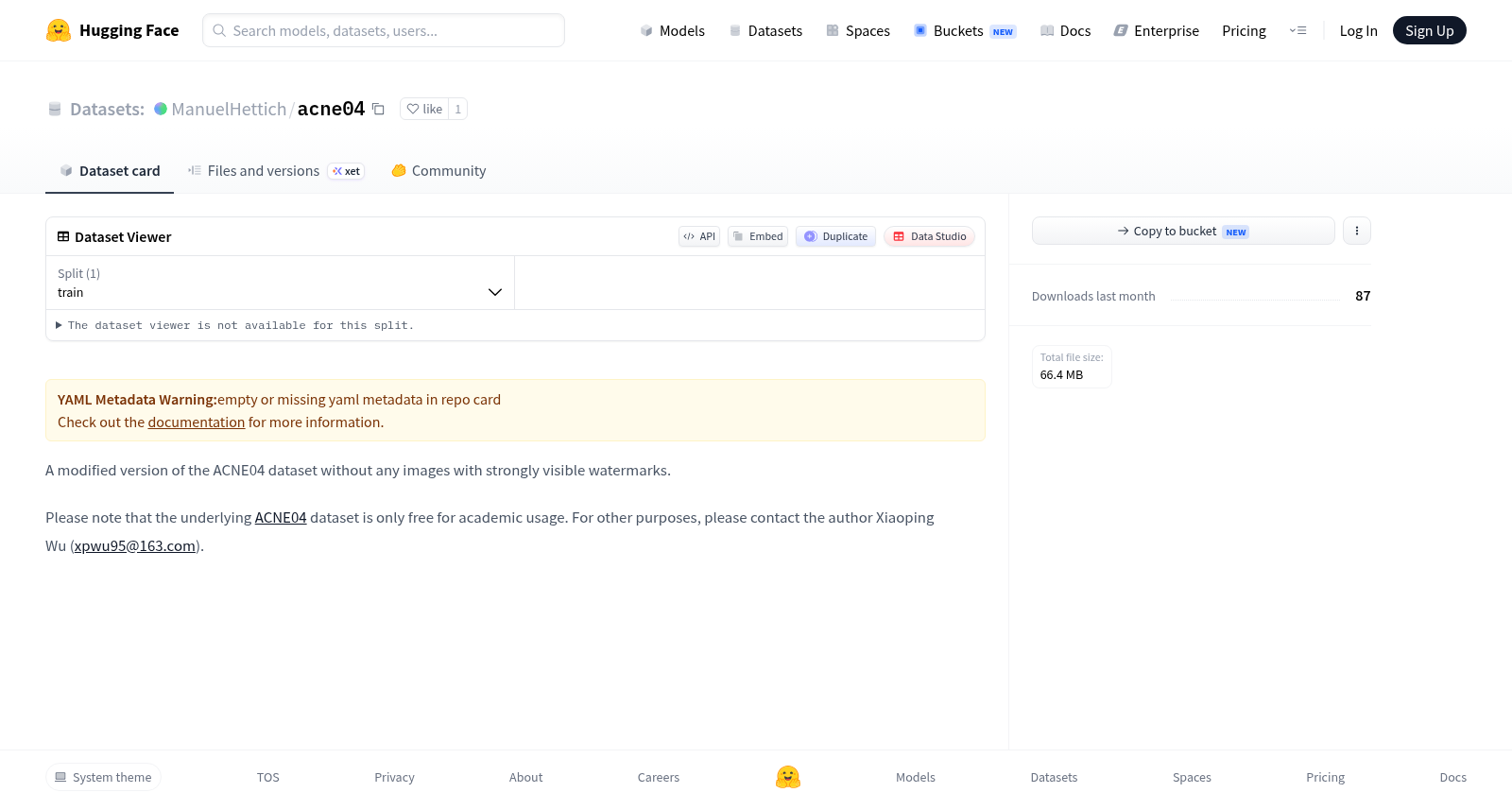Image resolution: width=1512 pixels, height=810 pixels.
Task: Click the Duplicate button
Action: [835, 236]
